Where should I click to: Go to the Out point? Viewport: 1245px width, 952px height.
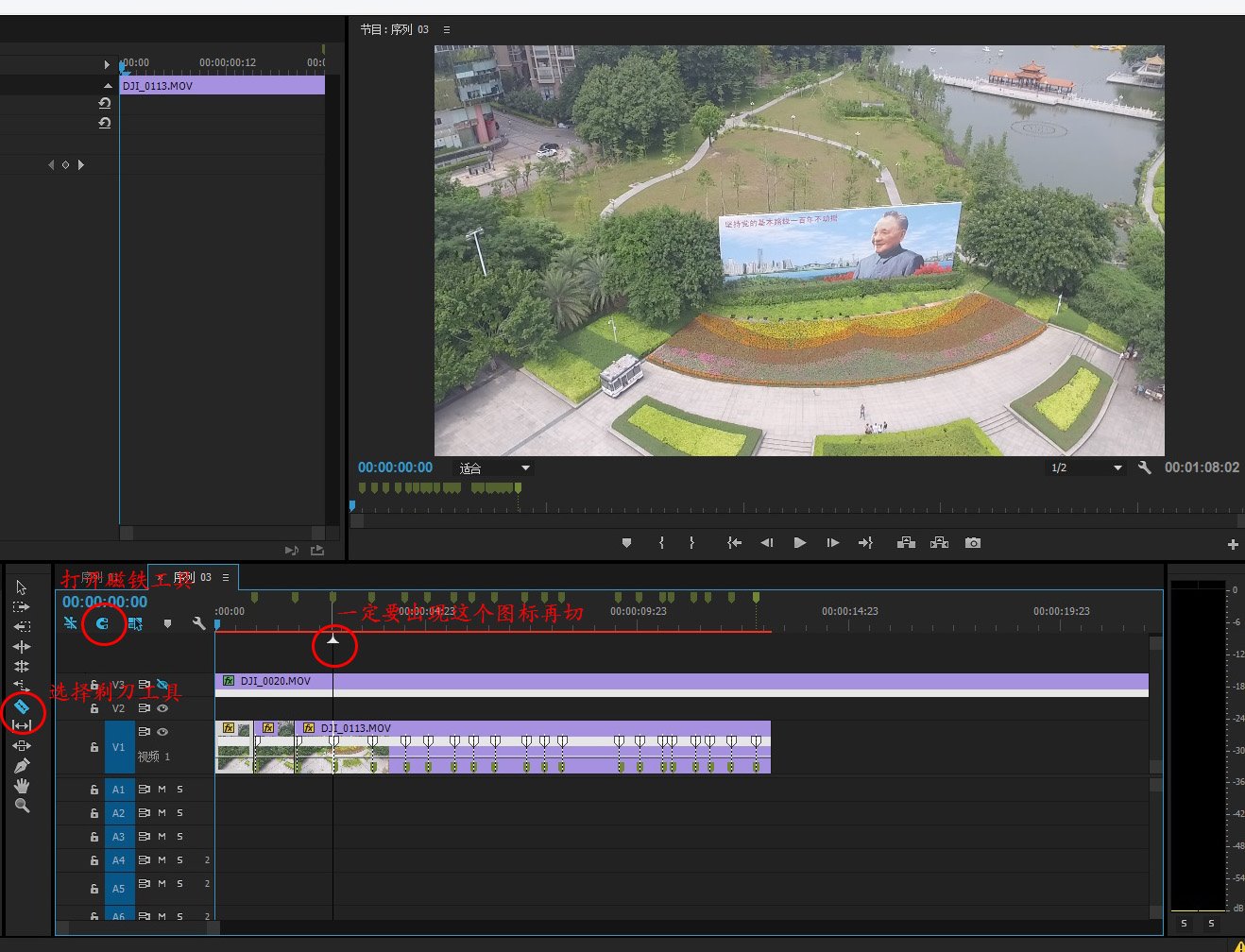click(x=865, y=543)
